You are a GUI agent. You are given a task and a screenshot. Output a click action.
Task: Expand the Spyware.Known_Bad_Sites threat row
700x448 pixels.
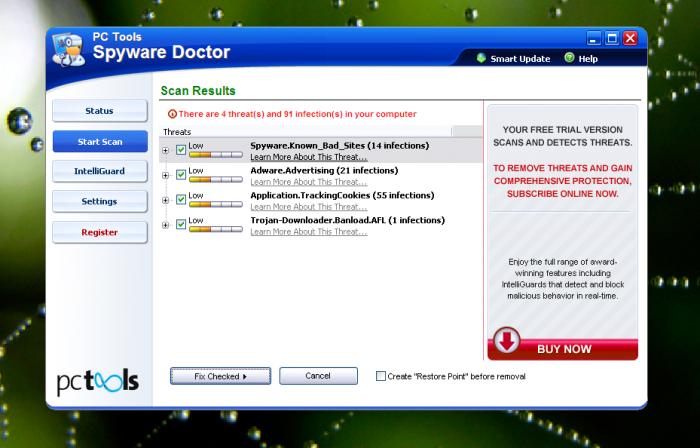(x=166, y=151)
